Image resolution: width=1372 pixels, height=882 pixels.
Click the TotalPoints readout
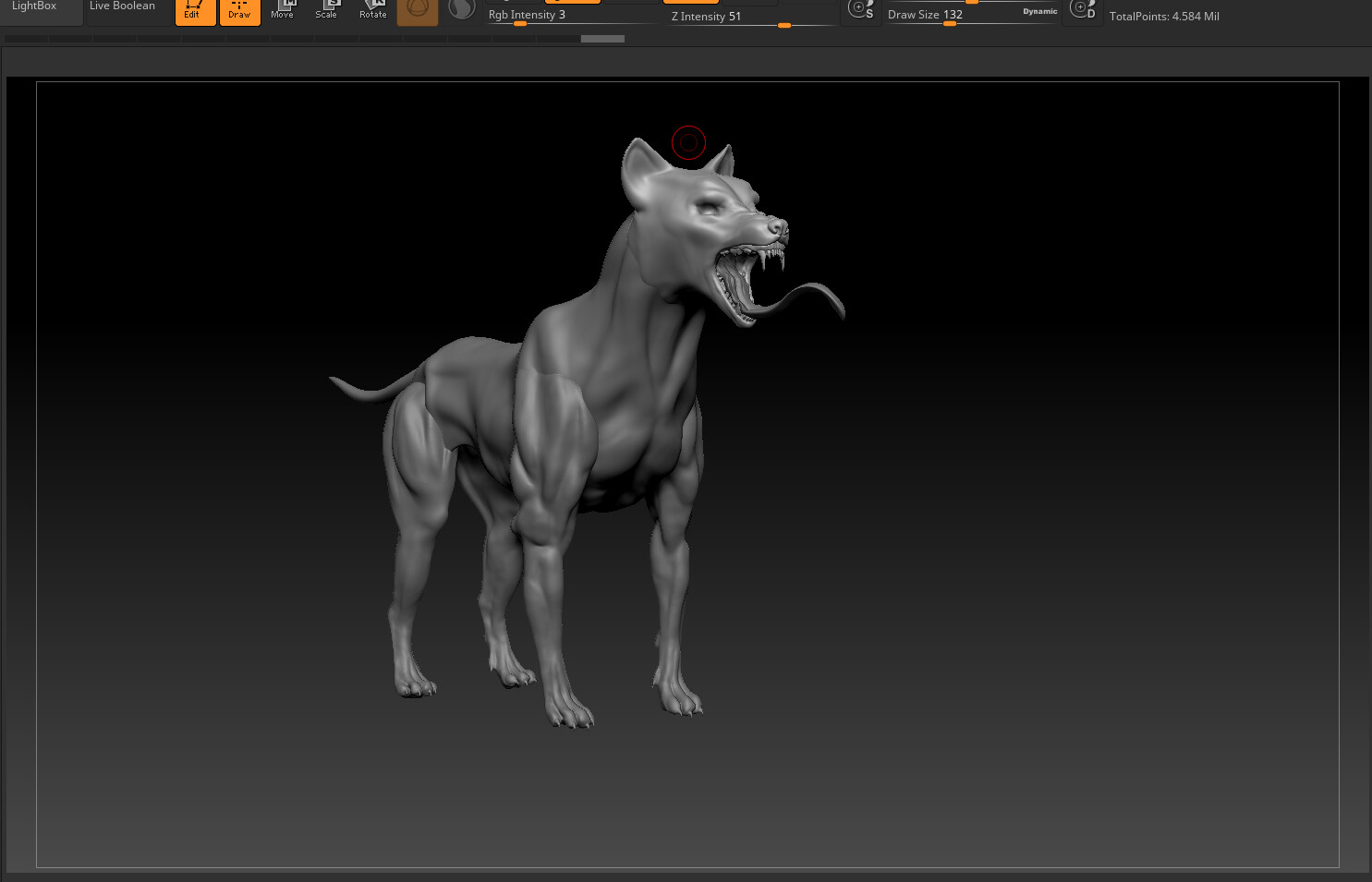(x=1164, y=17)
